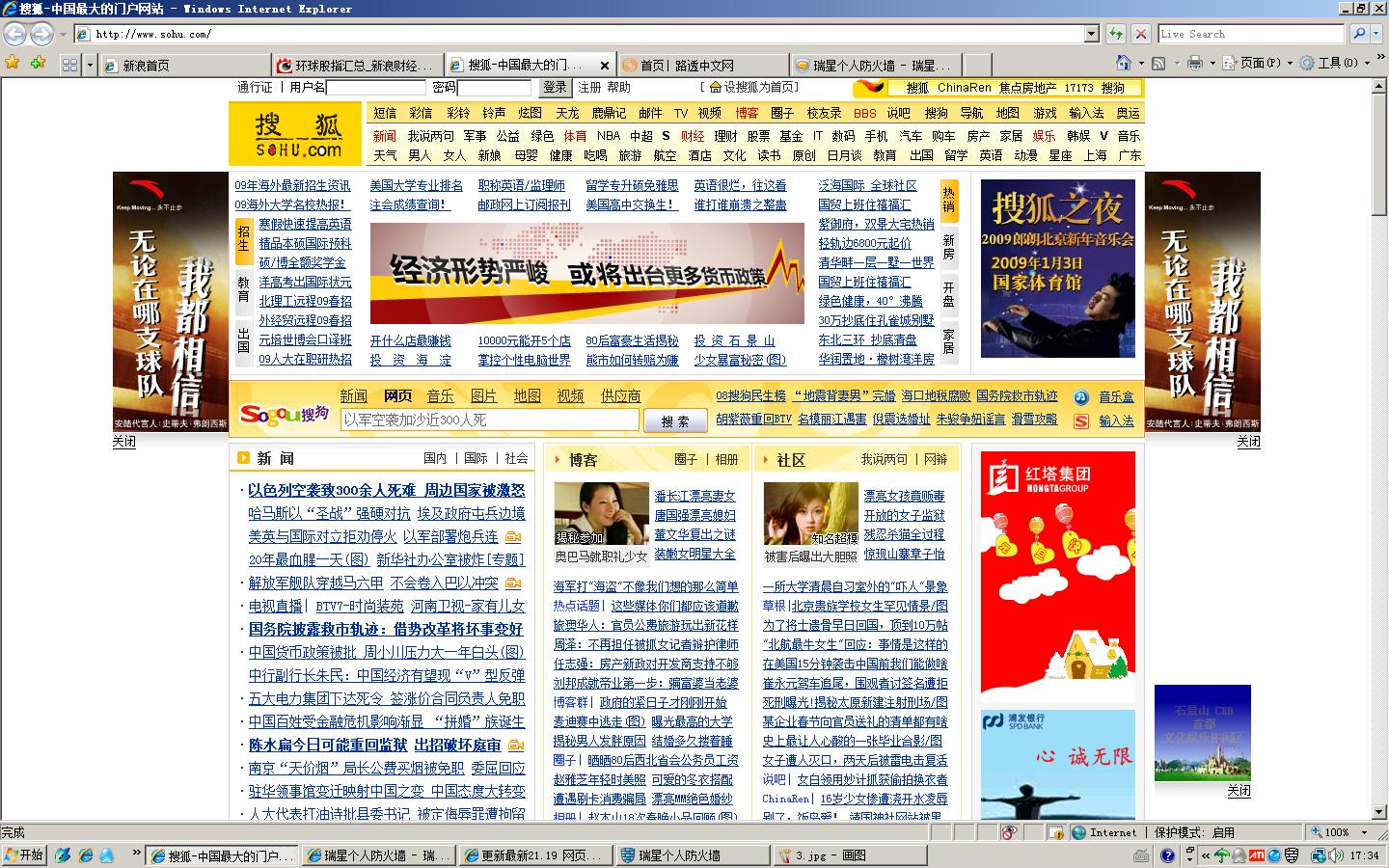
Task: Open headline 以色列空袭致300余人死难
Action: [332, 490]
